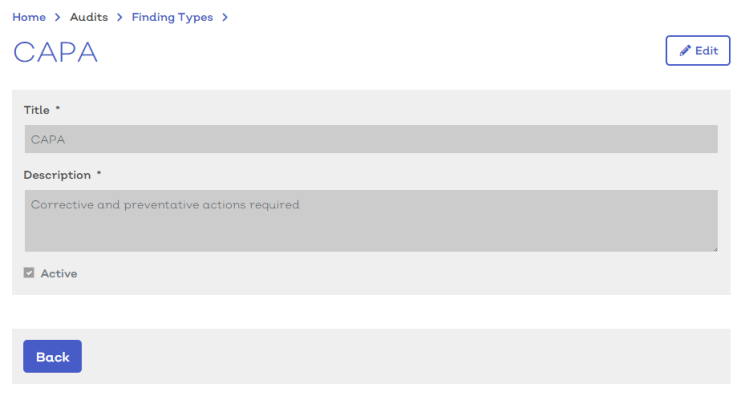
Task: Click the blue Back button
Action: click(52, 356)
